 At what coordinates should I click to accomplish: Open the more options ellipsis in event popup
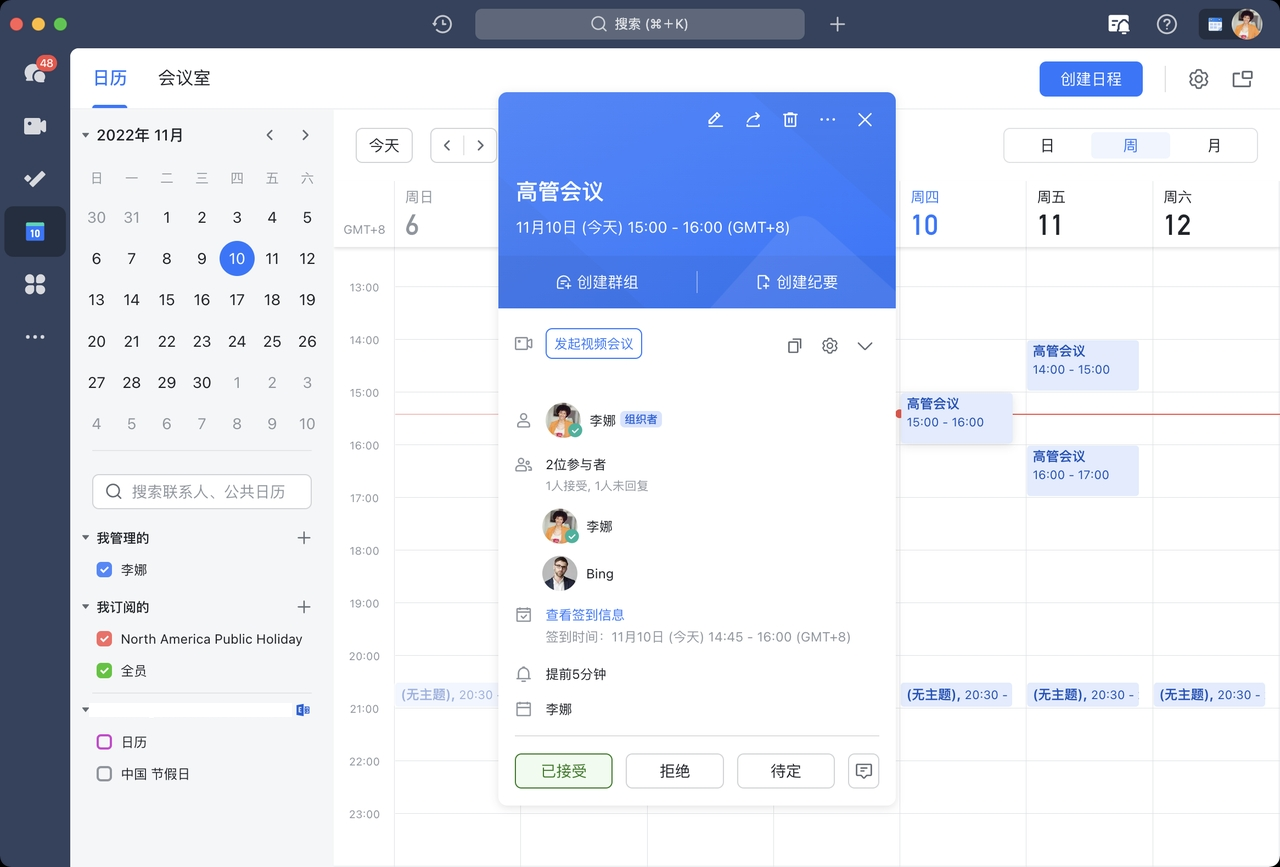pos(827,120)
